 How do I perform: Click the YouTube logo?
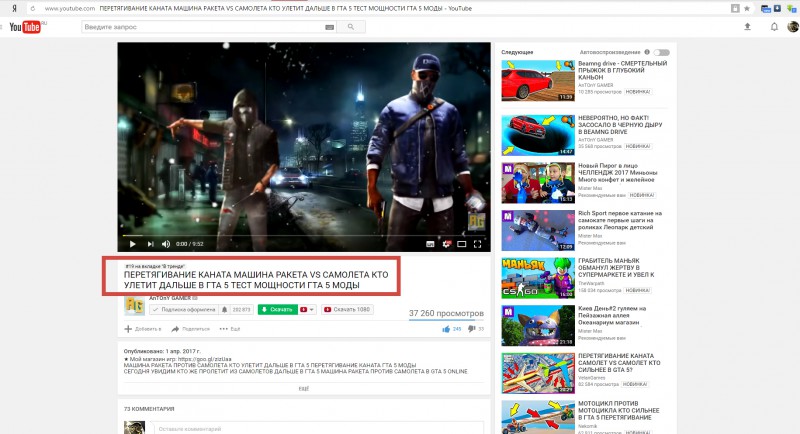[x=24, y=27]
